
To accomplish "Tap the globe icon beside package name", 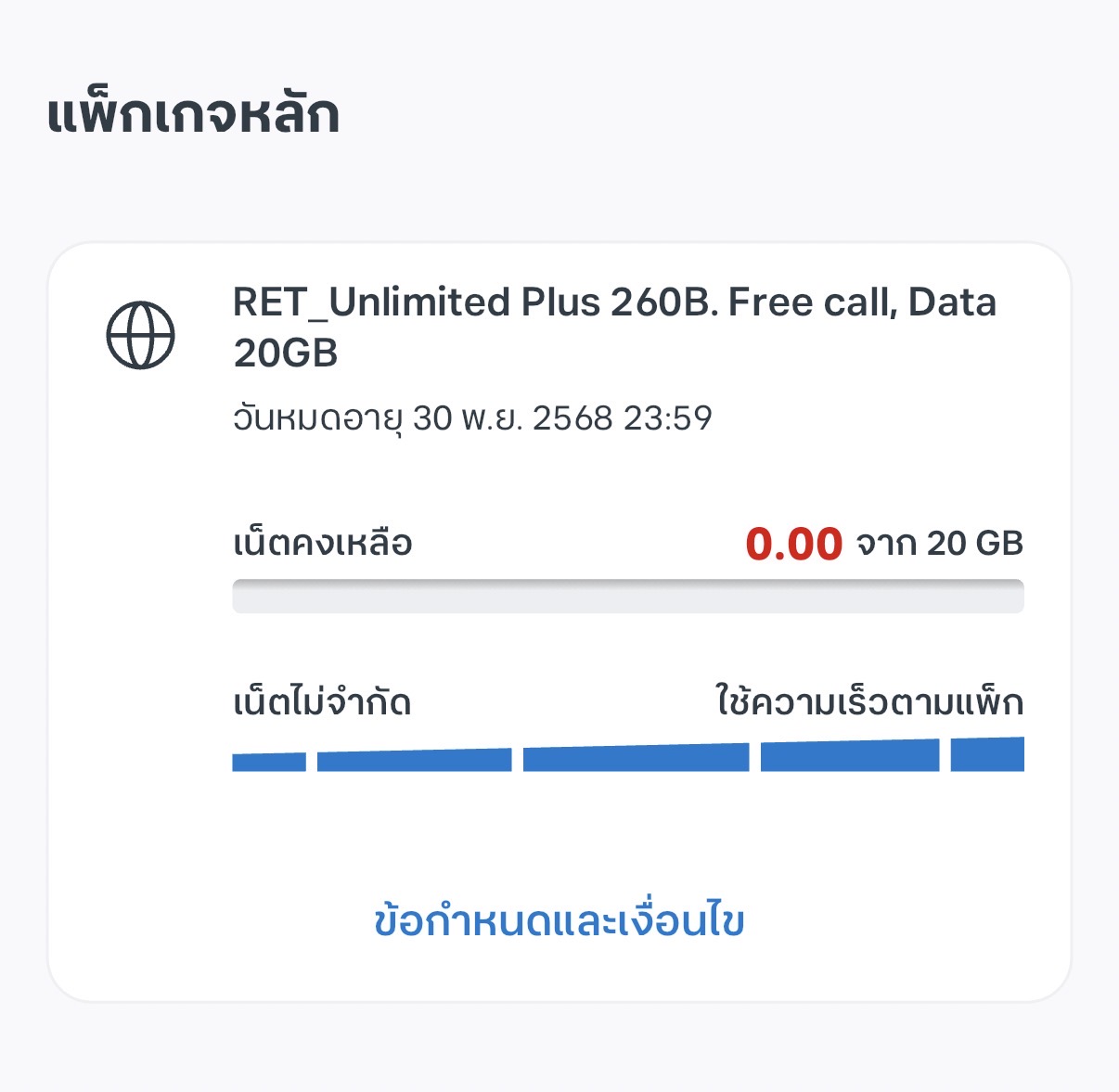I will pyautogui.click(x=140, y=335).
